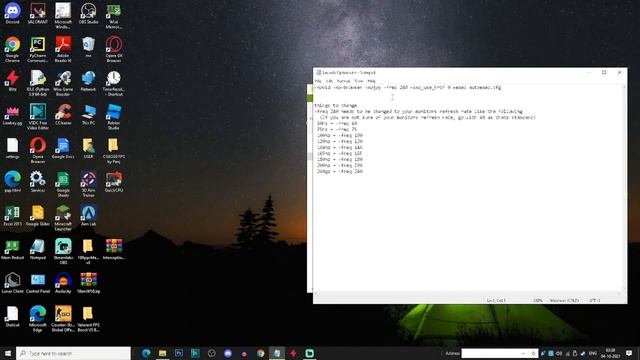The width and height of the screenshot is (640, 360).
Task: Open the QuickCPU desktop shortcut
Action: [113, 181]
